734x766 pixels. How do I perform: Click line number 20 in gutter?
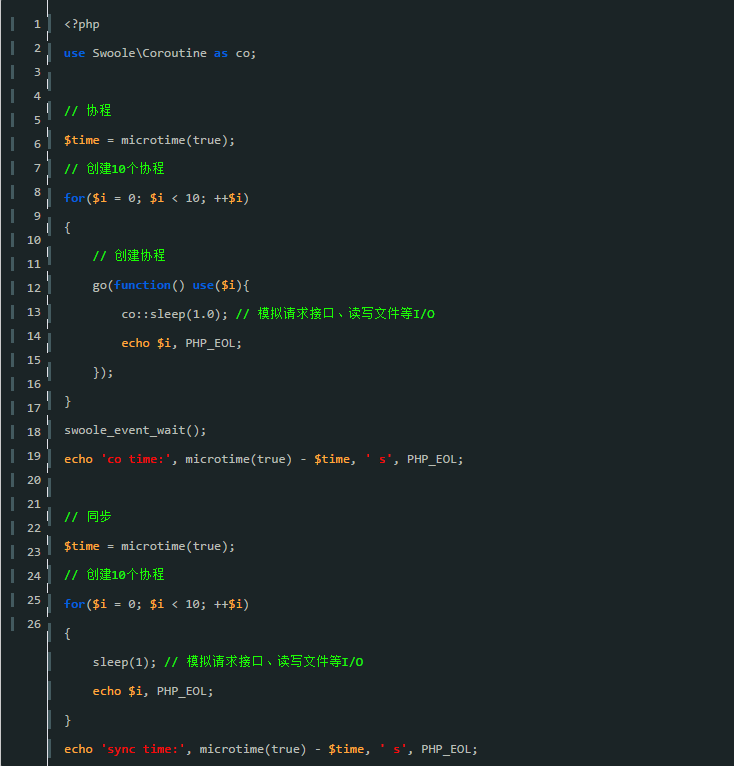click(34, 480)
